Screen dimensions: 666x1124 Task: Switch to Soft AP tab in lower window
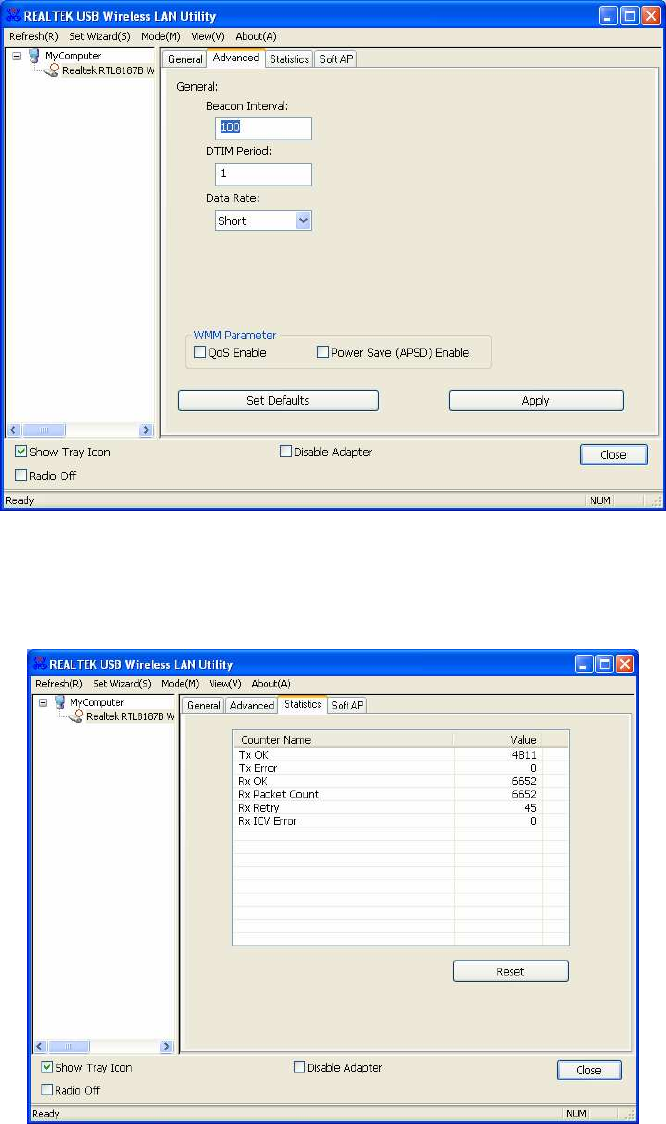coord(348,705)
